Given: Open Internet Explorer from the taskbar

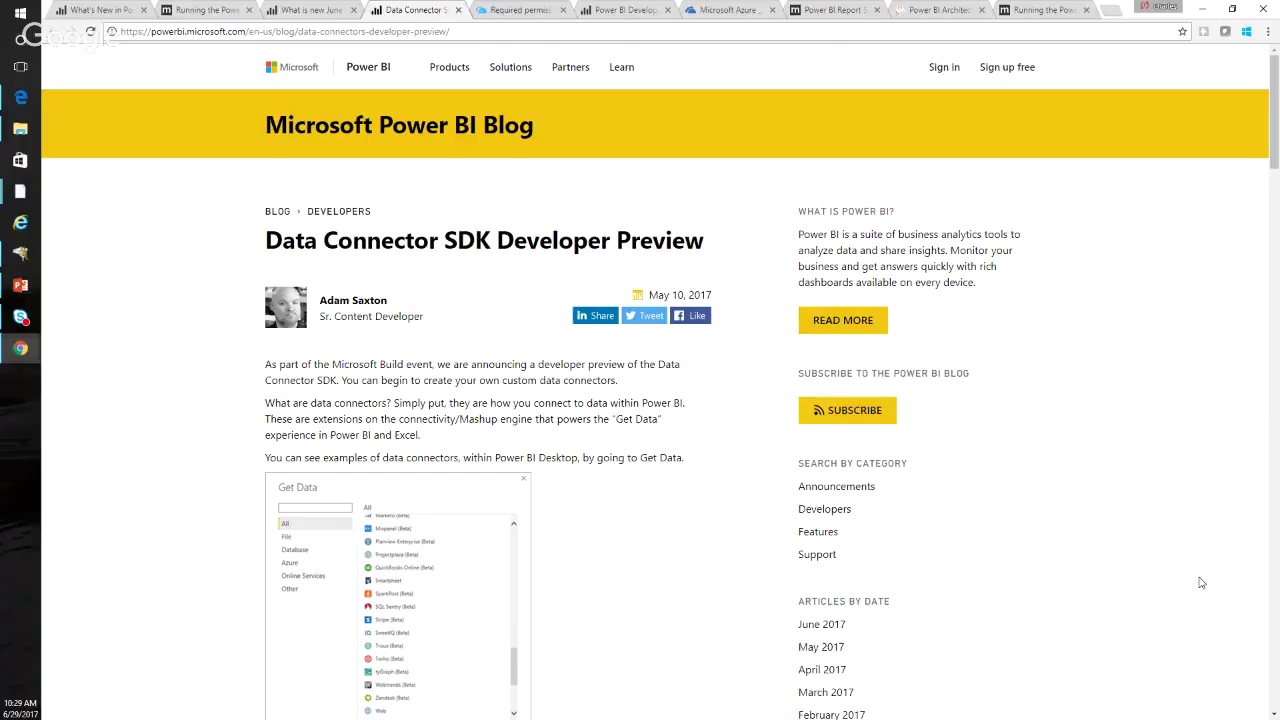Looking at the screenshot, I should coord(20,223).
